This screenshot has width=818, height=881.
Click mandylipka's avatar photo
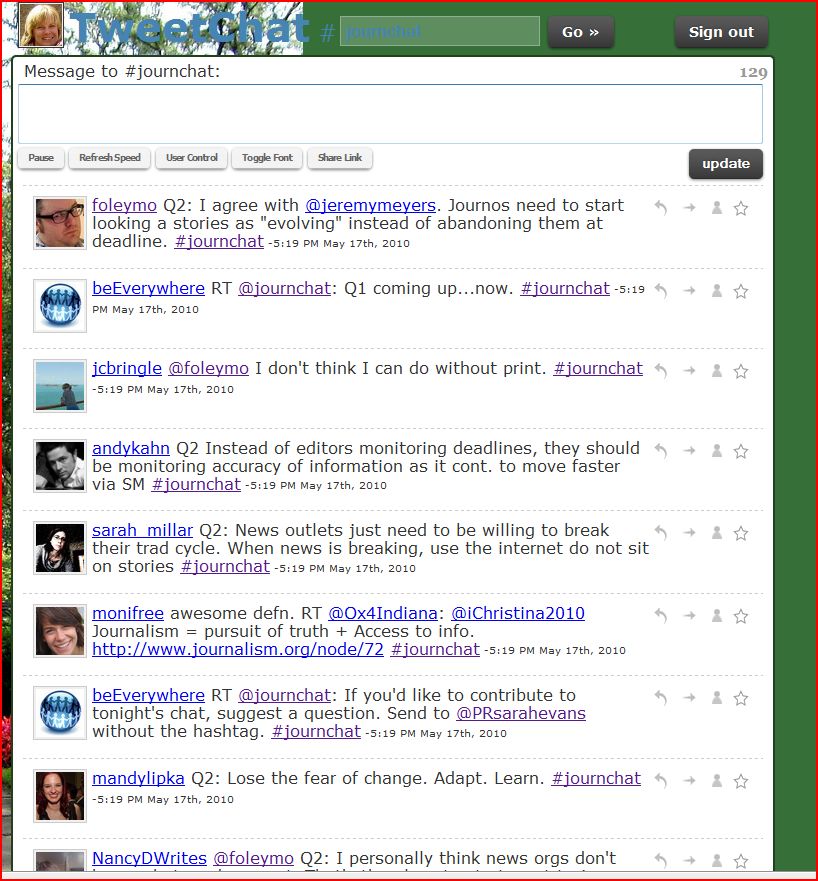pyautogui.click(x=60, y=796)
